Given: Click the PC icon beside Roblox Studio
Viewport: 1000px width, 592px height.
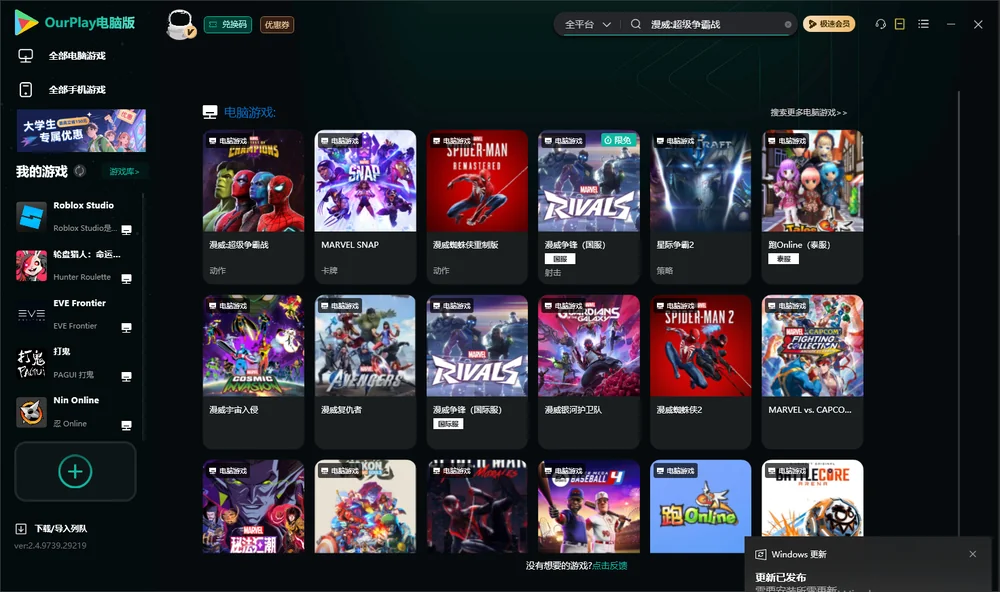Looking at the screenshot, I should click(x=126, y=230).
